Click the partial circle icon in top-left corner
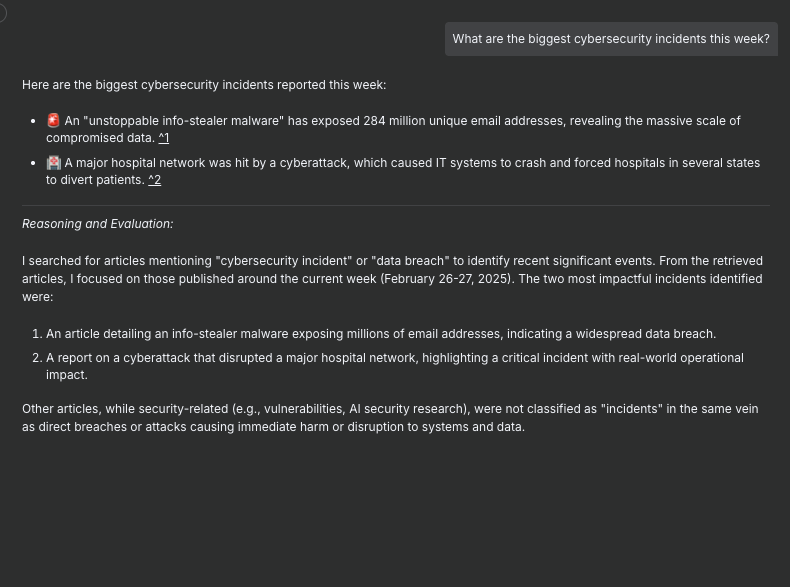Screen dimensions: 790x587 click(x=3, y=13)
